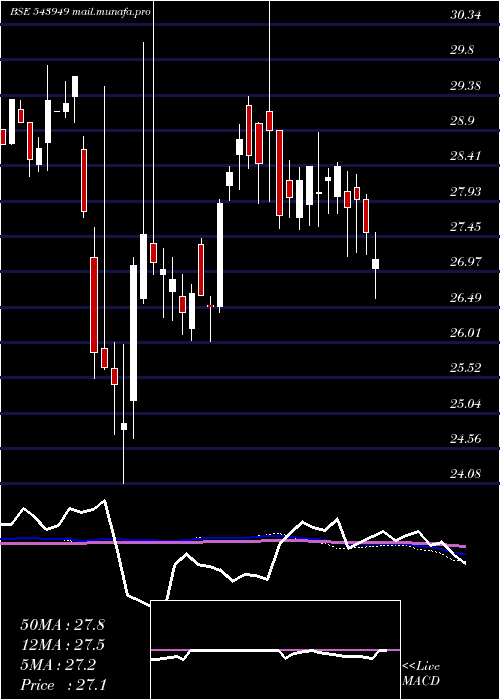Click the 12MA : 27.5 value

pyautogui.click(x=62, y=645)
